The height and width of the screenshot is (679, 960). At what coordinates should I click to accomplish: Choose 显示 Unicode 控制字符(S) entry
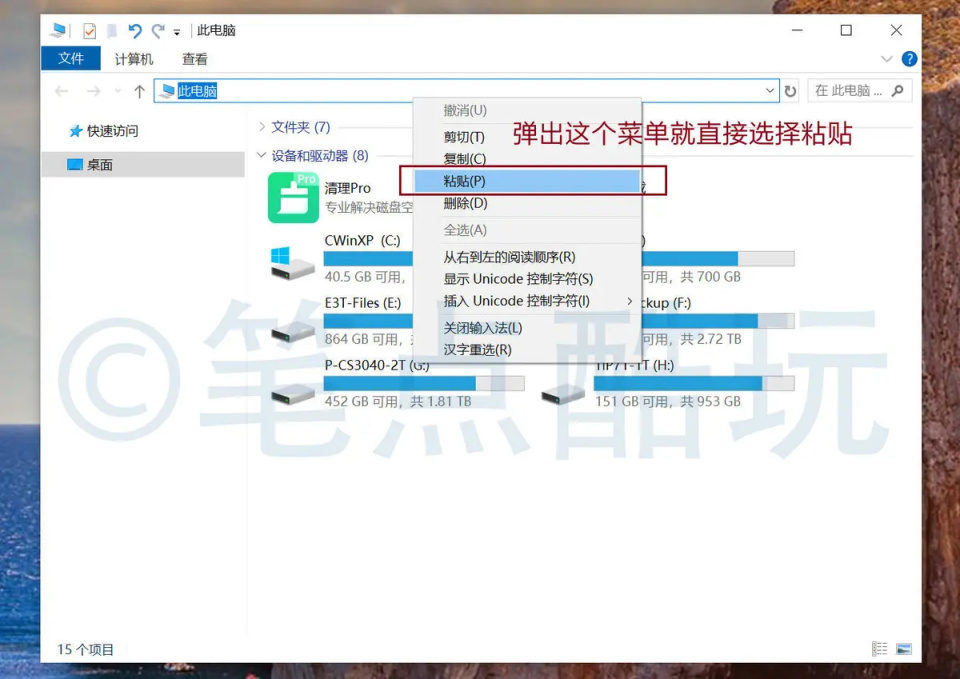point(528,279)
